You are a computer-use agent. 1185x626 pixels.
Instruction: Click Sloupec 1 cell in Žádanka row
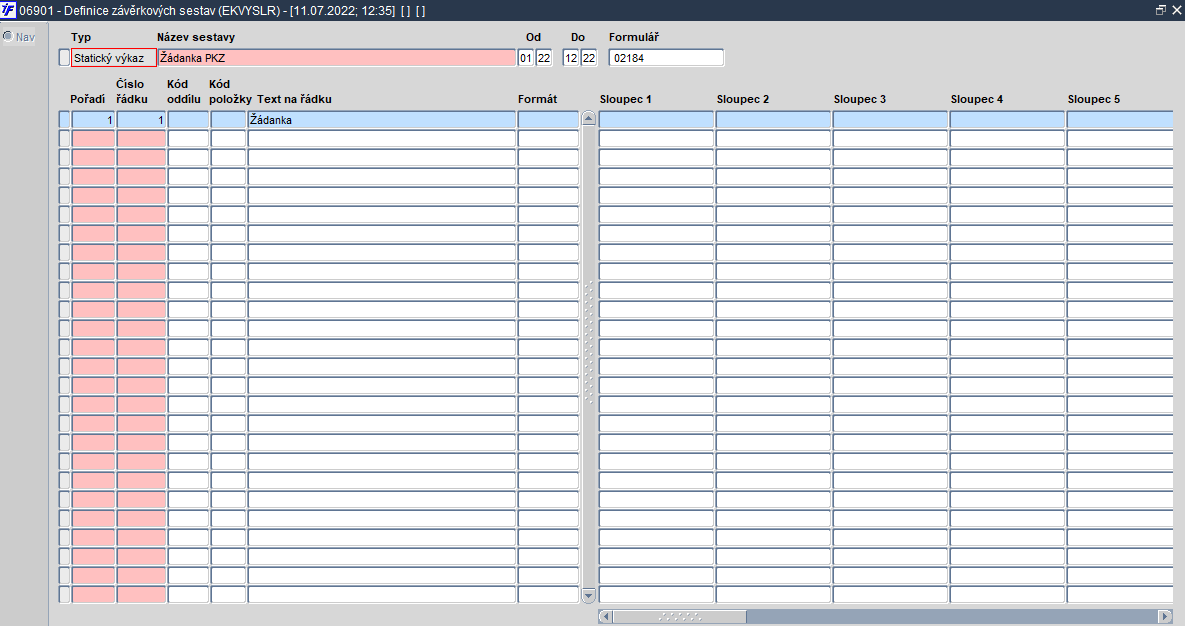[x=656, y=119]
